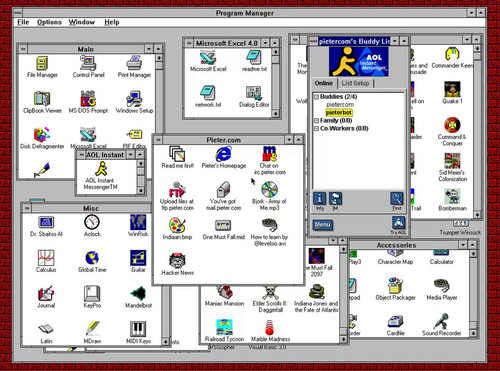This screenshot has width=500, height=371.
Task: Launch Commander Keen game icon
Action: pos(452,58)
